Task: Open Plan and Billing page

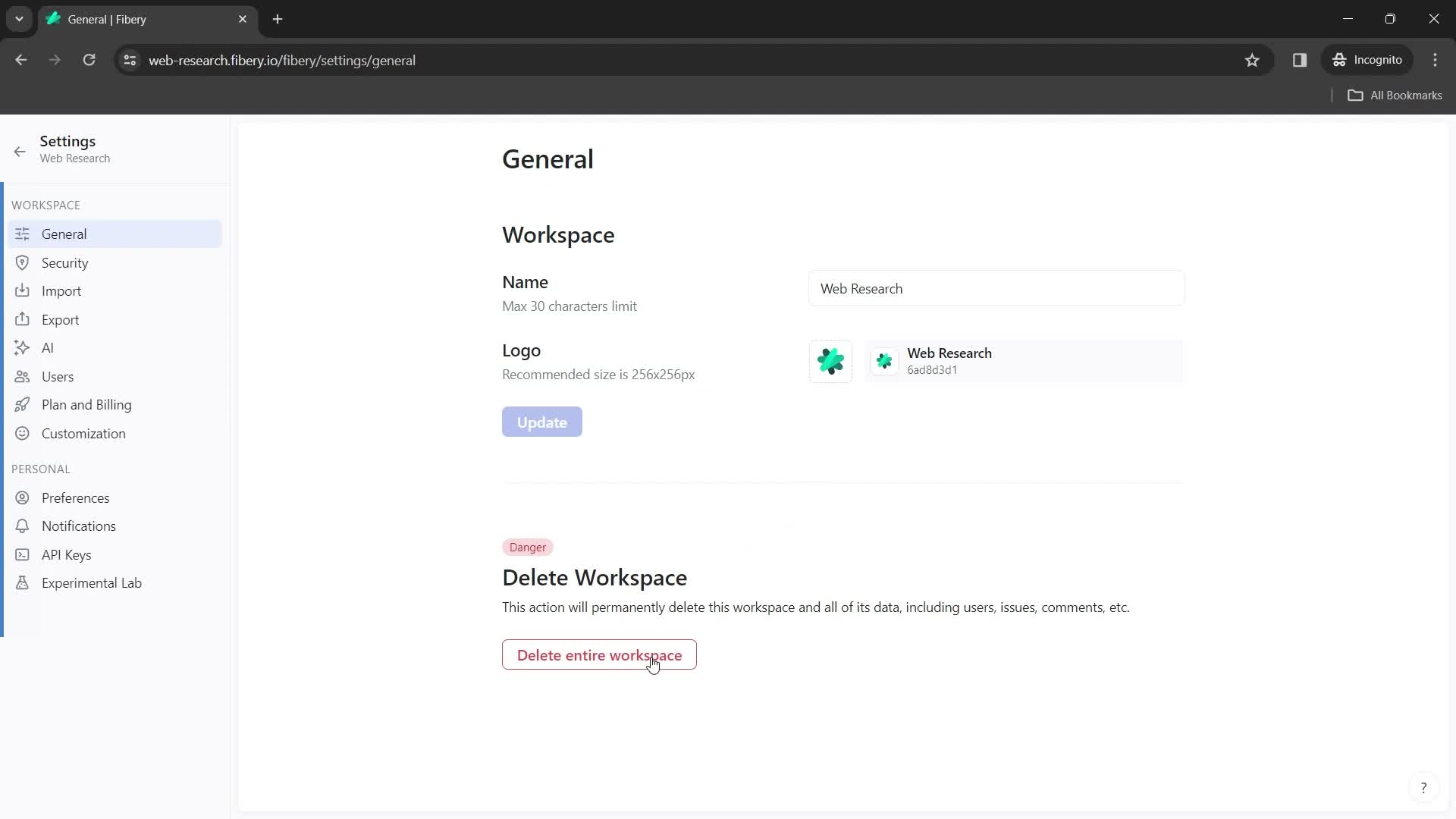Action: (x=115, y=404)
